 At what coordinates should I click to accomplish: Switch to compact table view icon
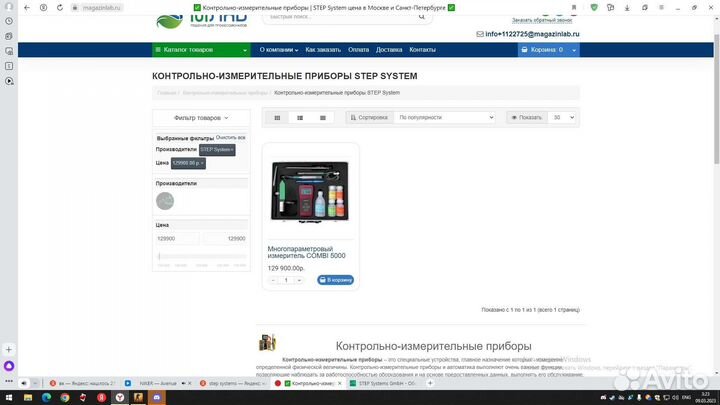322,117
